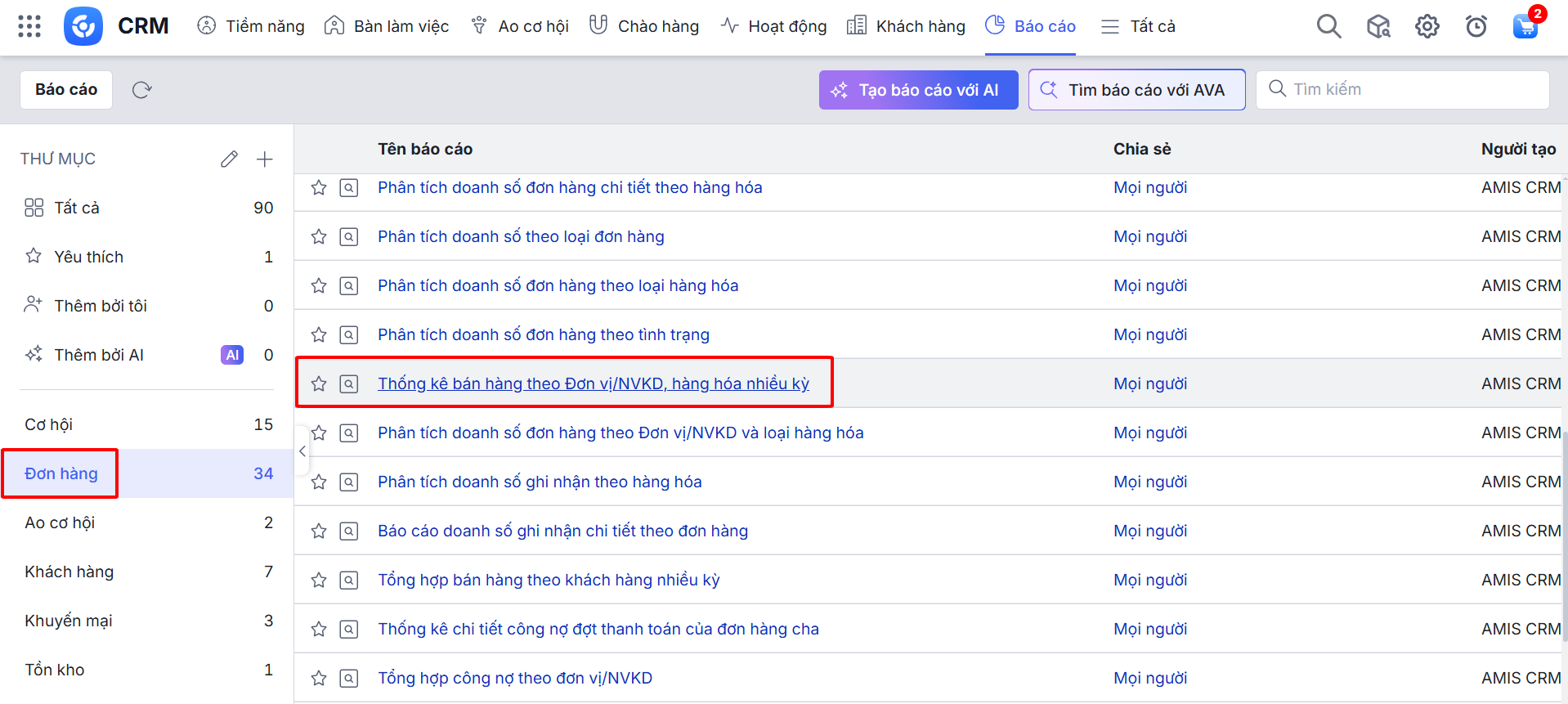Open the shopping cart with badge
Image resolution: width=1568 pixels, height=704 pixels.
pos(1525,26)
